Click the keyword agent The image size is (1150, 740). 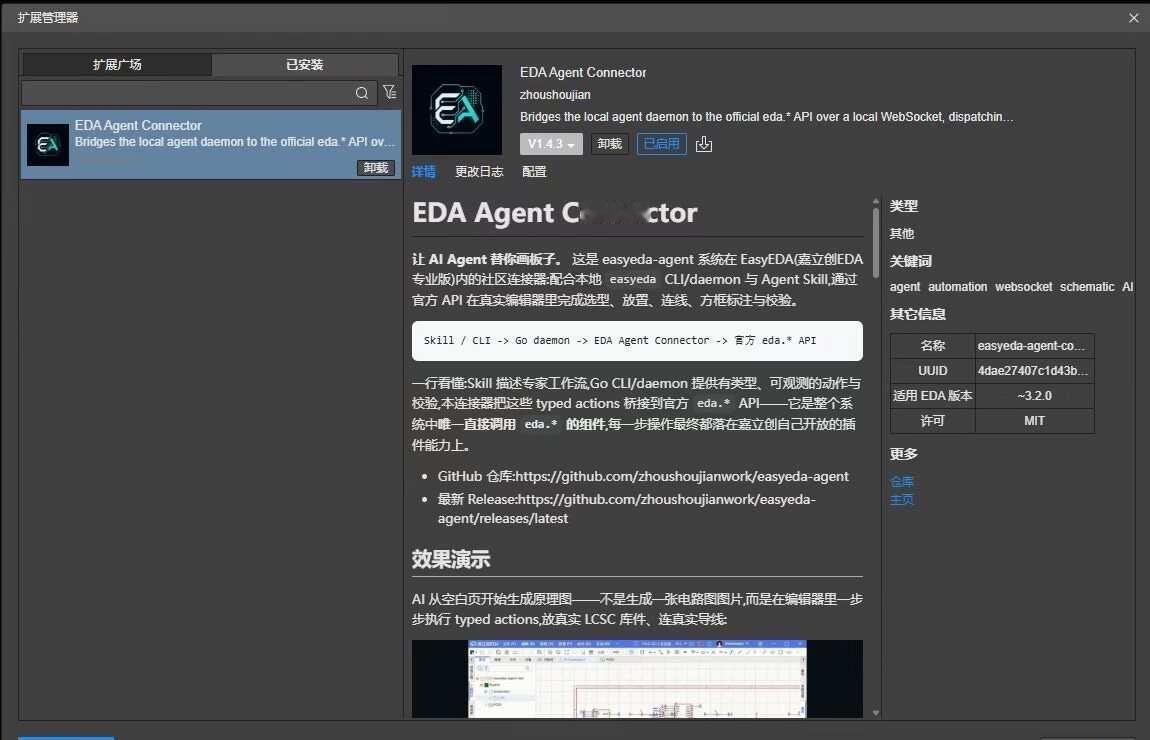coord(904,287)
